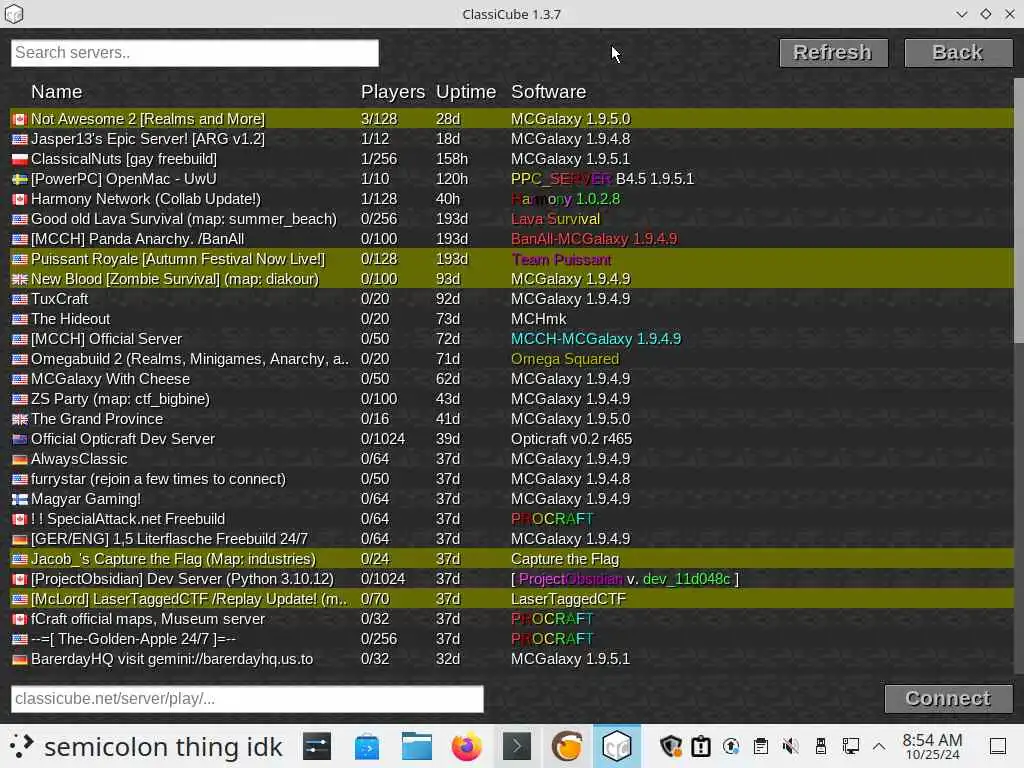Viewport: 1024px width, 768px height.
Task: Select Official Opticraft Dev Server
Action: pos(511,439)
